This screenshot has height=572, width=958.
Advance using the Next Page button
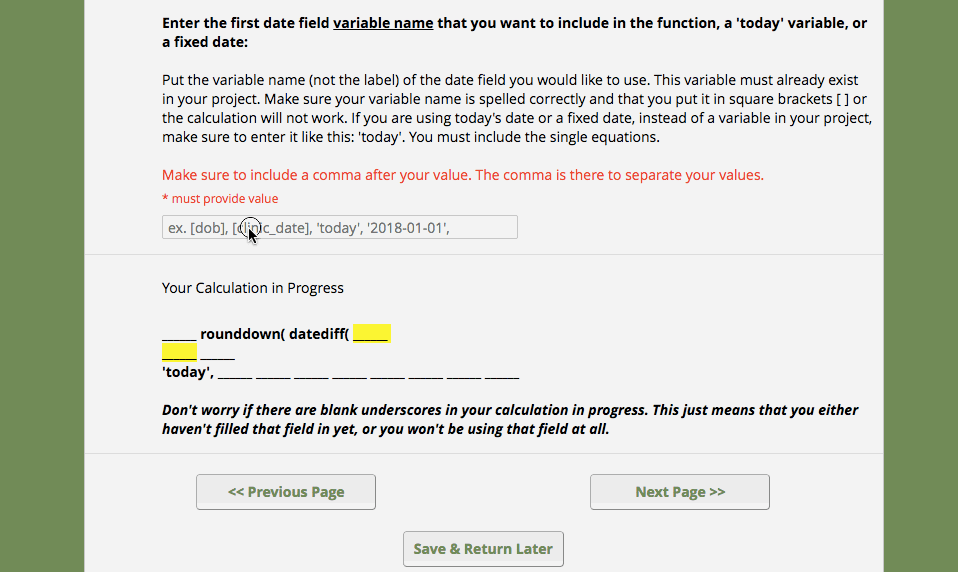coord(680,492)
